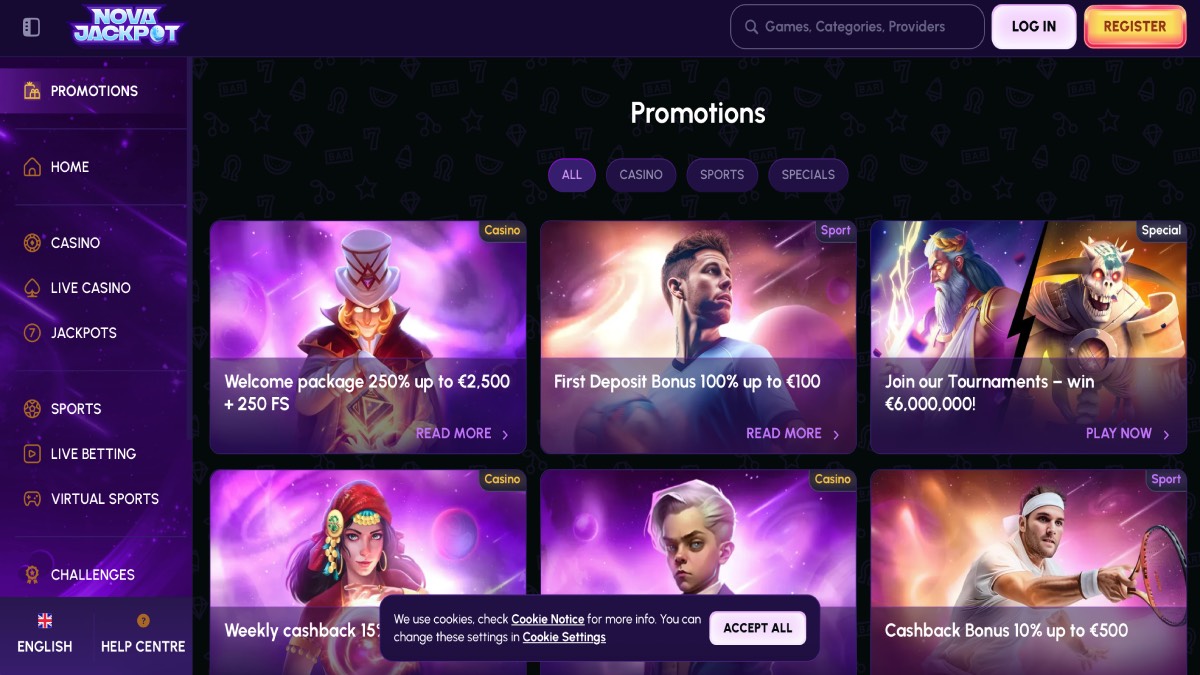Filter promotions by Casino tab
Screen dimensions: 1200x675
[x=641, y=175]
